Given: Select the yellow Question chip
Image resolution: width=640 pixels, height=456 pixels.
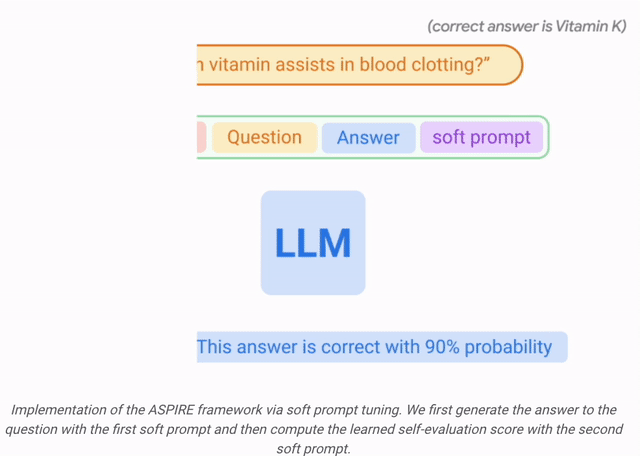Looking at the screenshot, I should tap(264, 138).
